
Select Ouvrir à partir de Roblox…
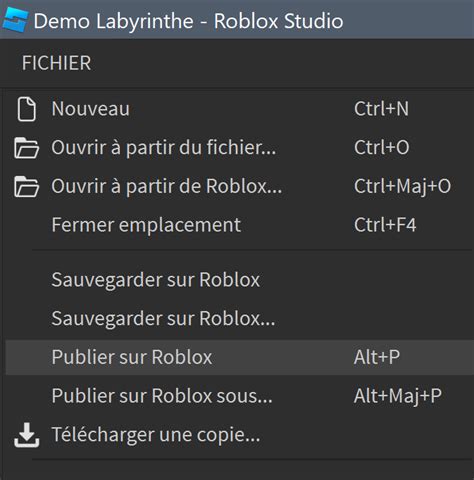coord(240,186)
